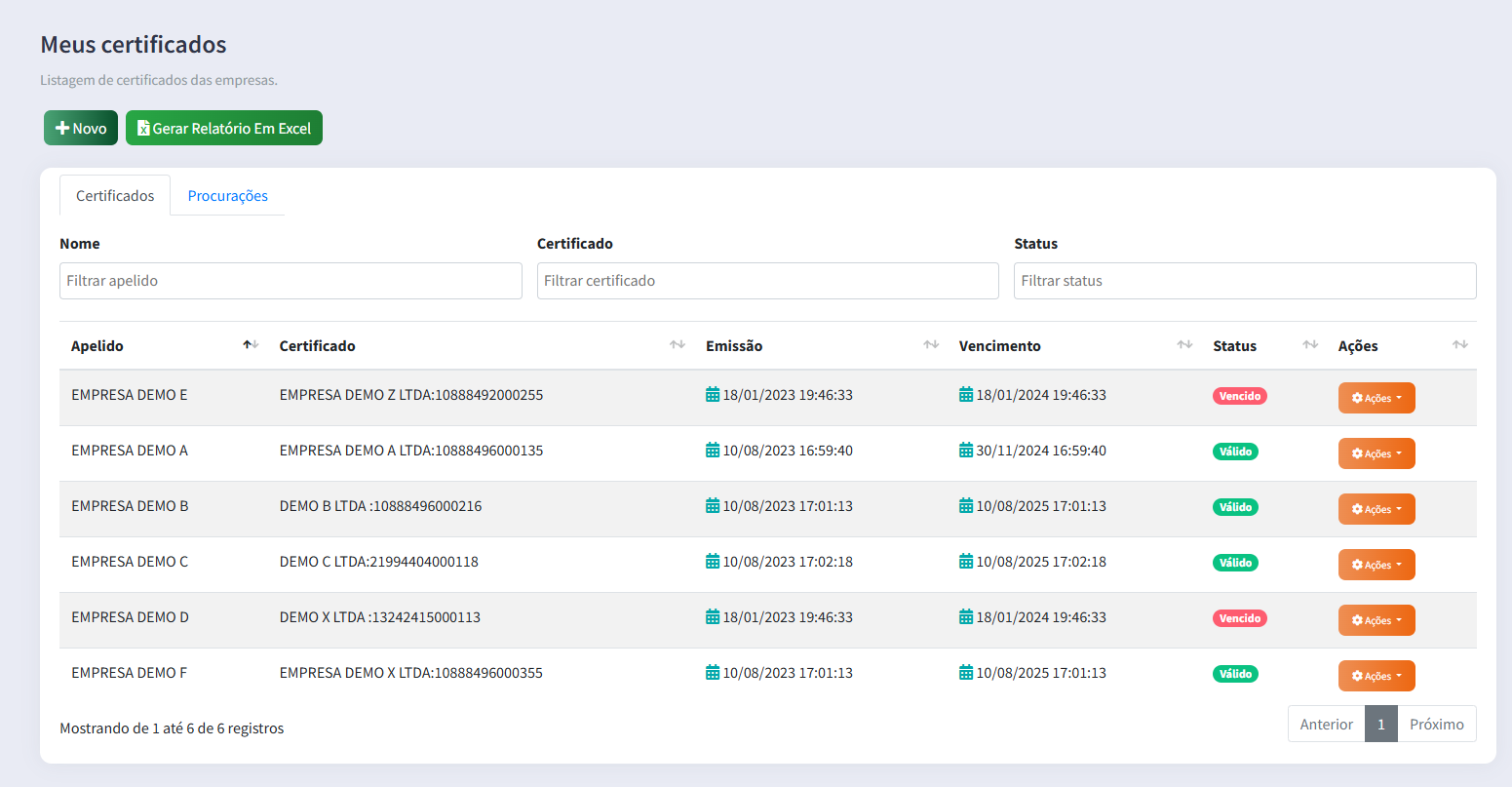Screen dimensions: 1512x787
Task: Click the Filtrar status input field
Action: [x=1244, y=281]
